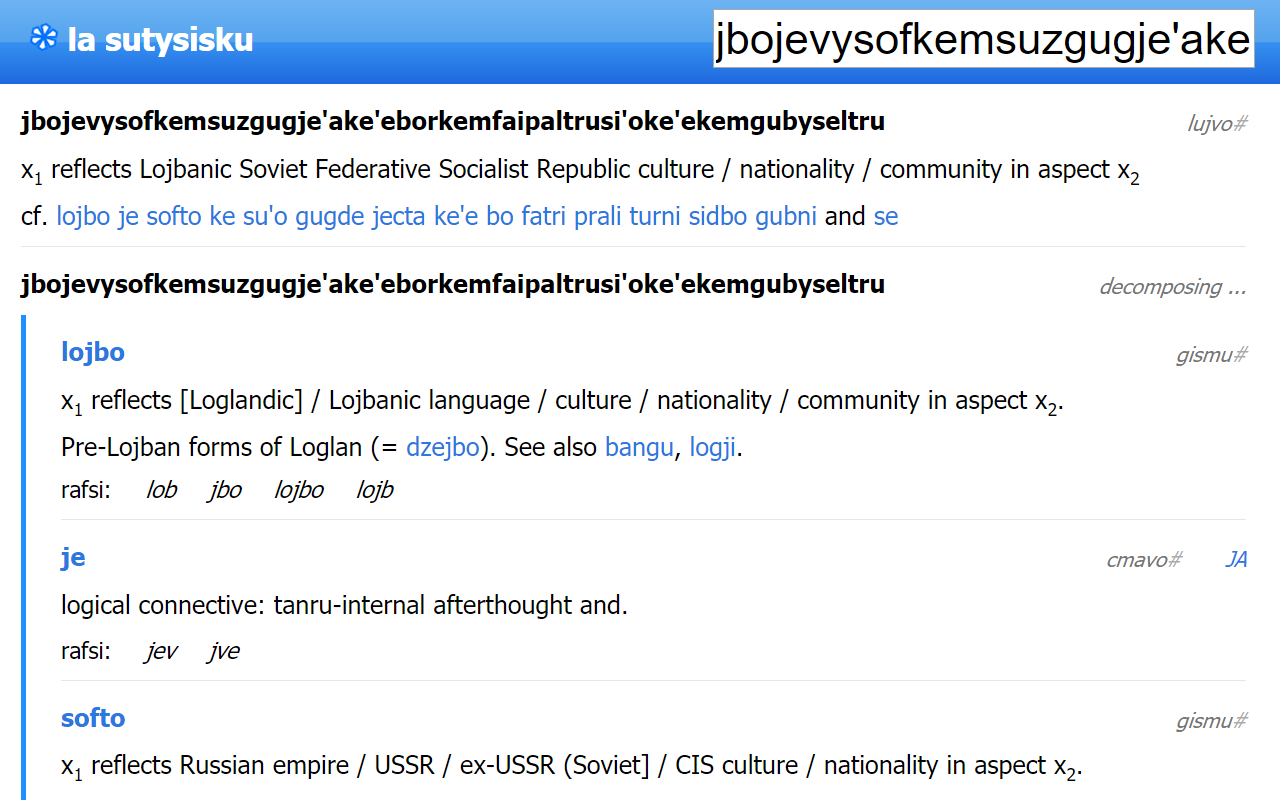Follow the cf. link 'gugde'

click(330, 216)
